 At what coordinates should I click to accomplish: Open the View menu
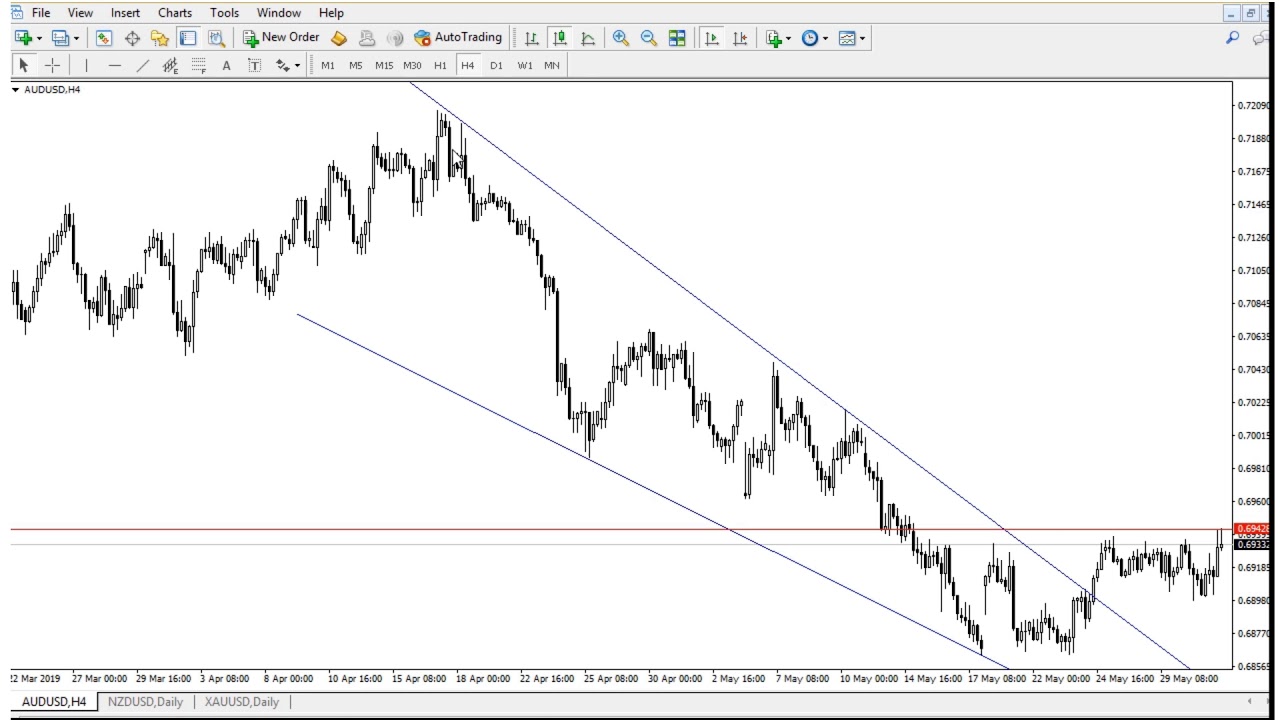[80, 13]
